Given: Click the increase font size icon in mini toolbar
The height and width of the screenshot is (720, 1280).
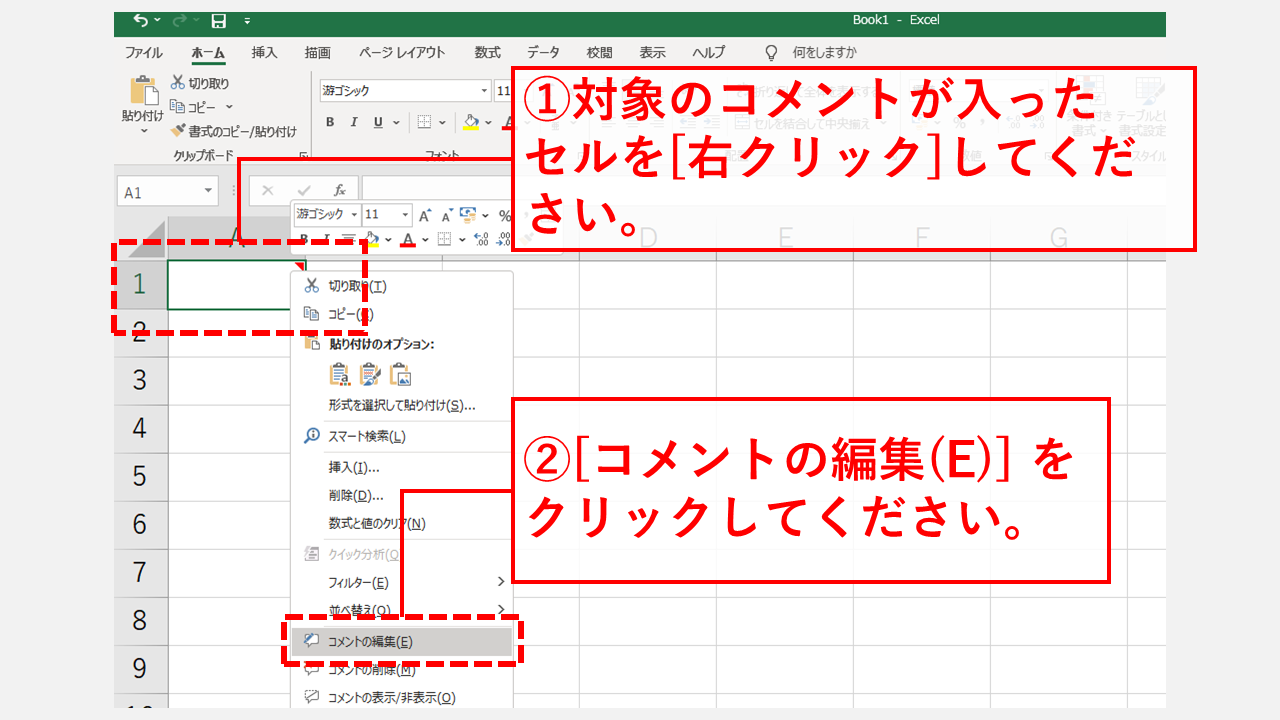Looking at the screenshot, I should [x=425, y=215].
